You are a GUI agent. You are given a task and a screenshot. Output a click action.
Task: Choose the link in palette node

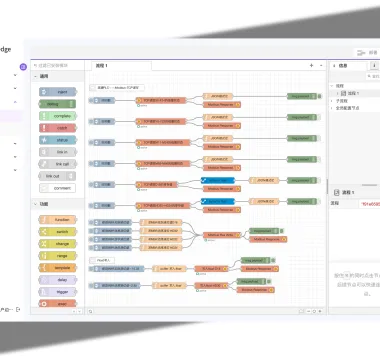[58, 152]
